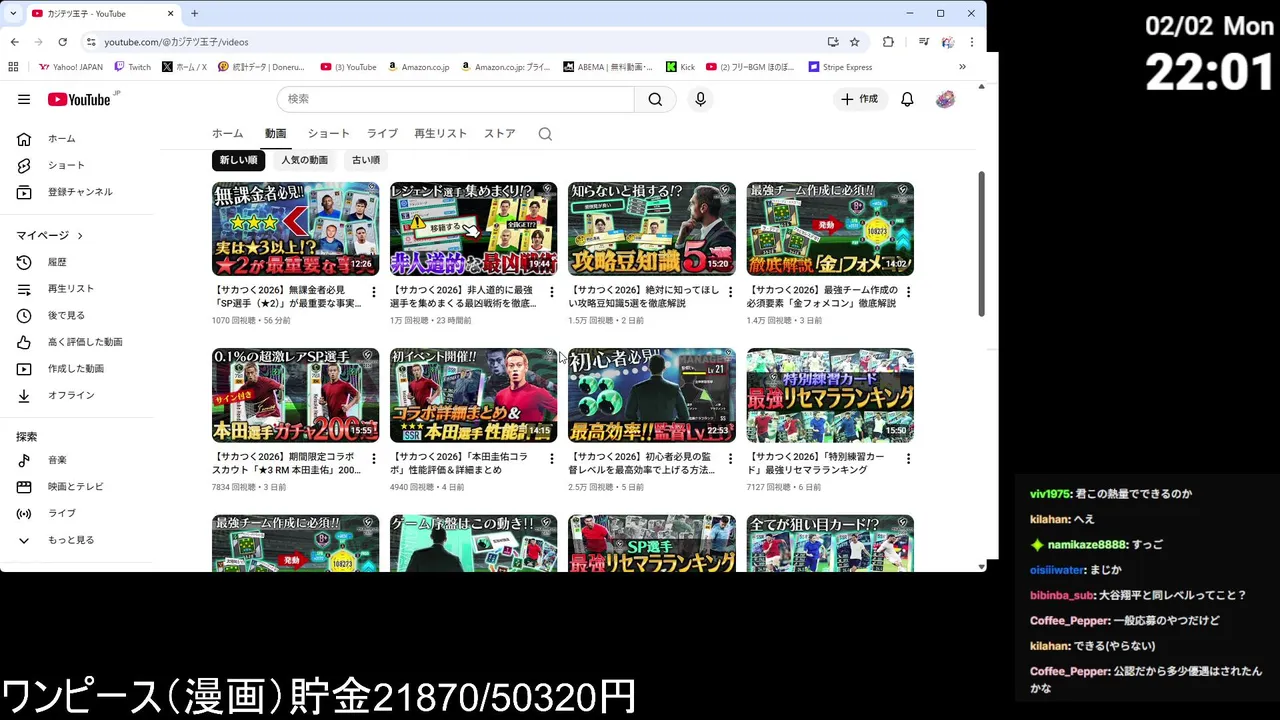Switch to ライブ tab

(382, 134)
